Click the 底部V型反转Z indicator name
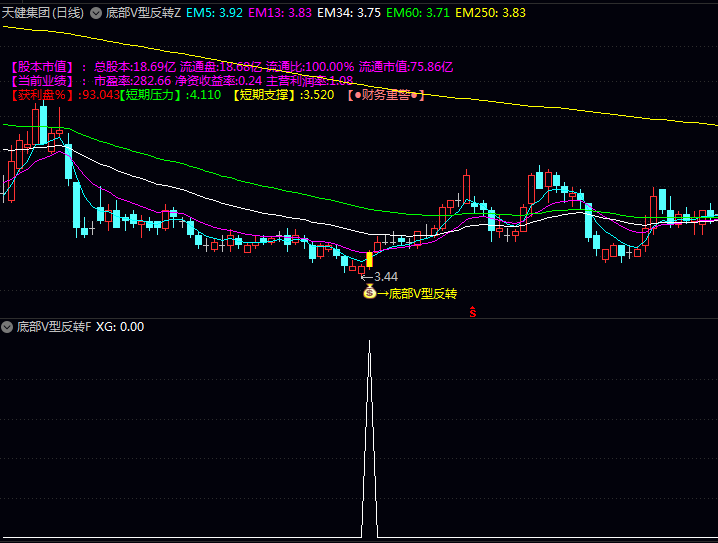Image resolution: width=718 pixels, height=543 pixels. click(143, 13)
